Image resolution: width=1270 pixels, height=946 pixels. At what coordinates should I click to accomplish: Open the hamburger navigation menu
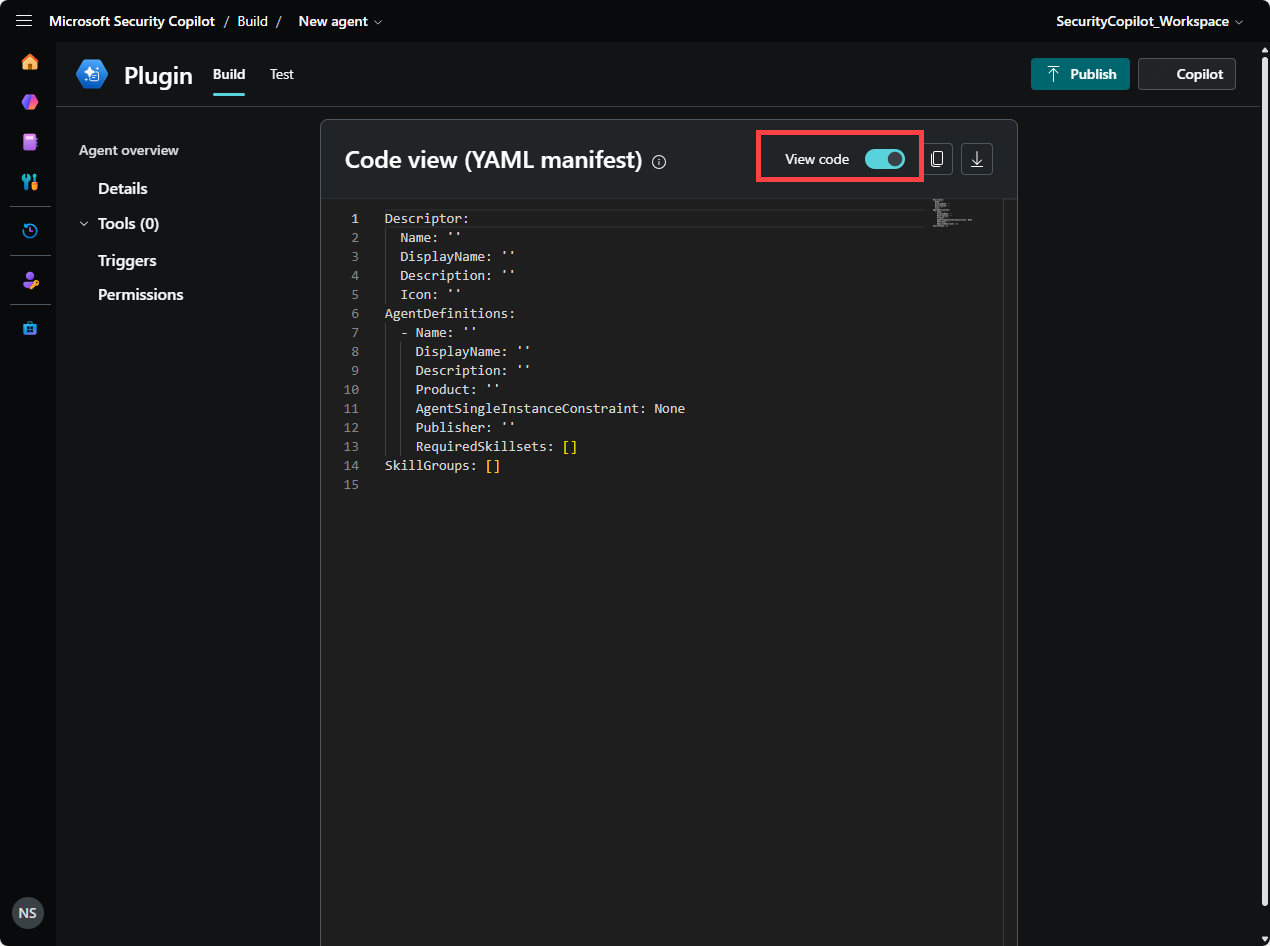(24, 21)
